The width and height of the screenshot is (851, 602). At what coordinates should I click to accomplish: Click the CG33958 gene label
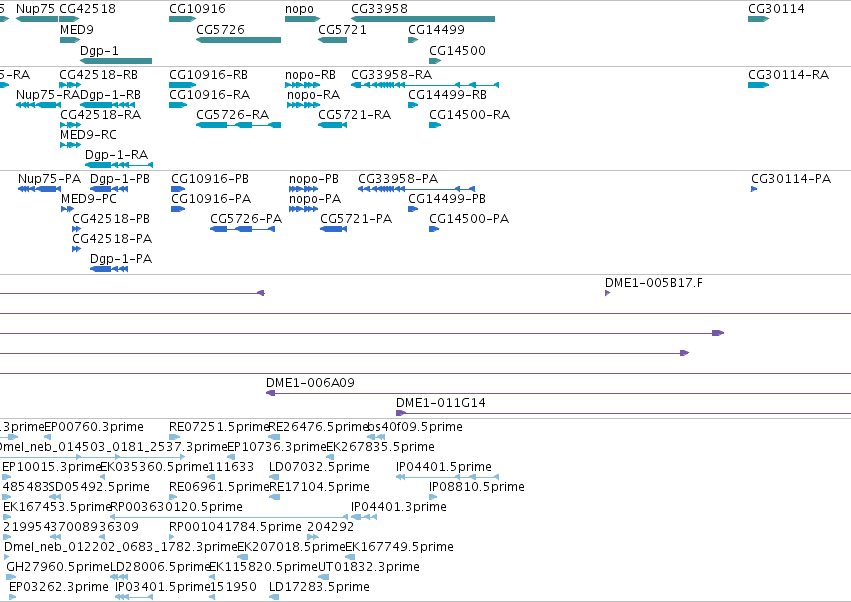(x=379, y=9)
